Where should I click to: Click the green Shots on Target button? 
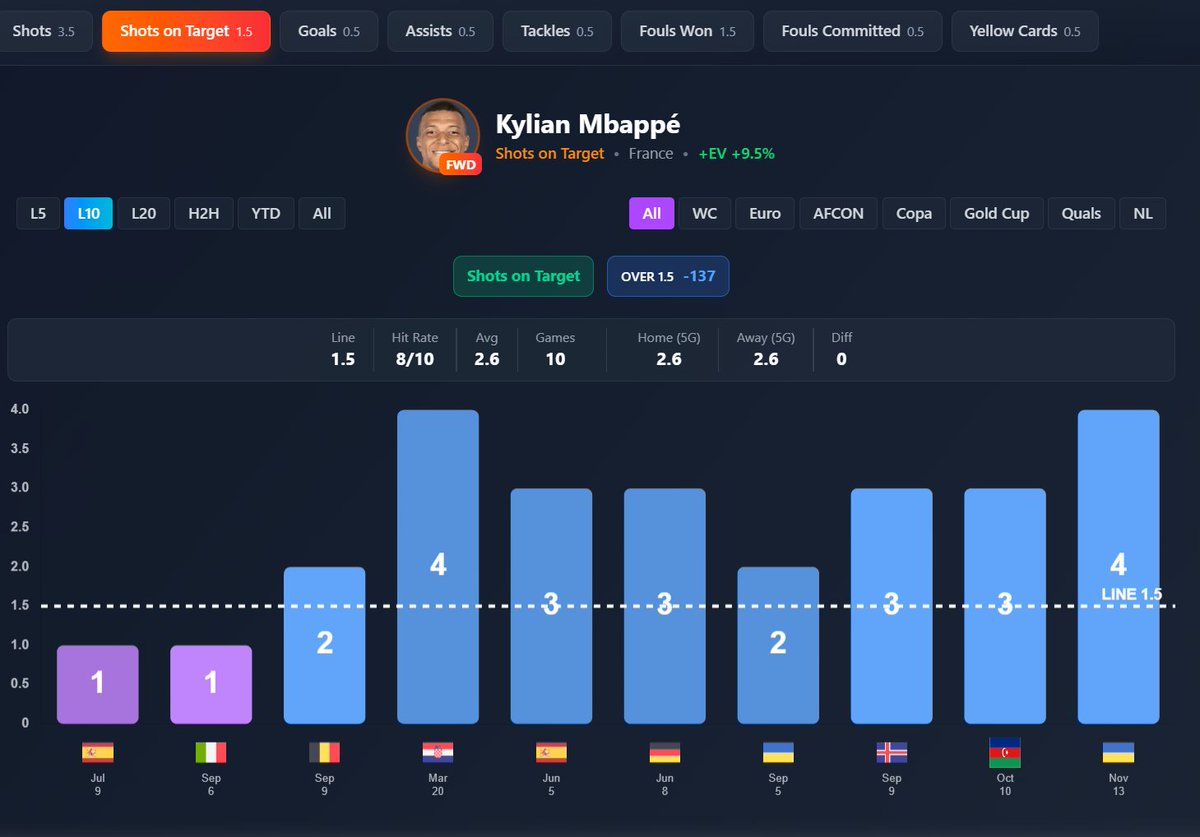(x=523, y=276)
